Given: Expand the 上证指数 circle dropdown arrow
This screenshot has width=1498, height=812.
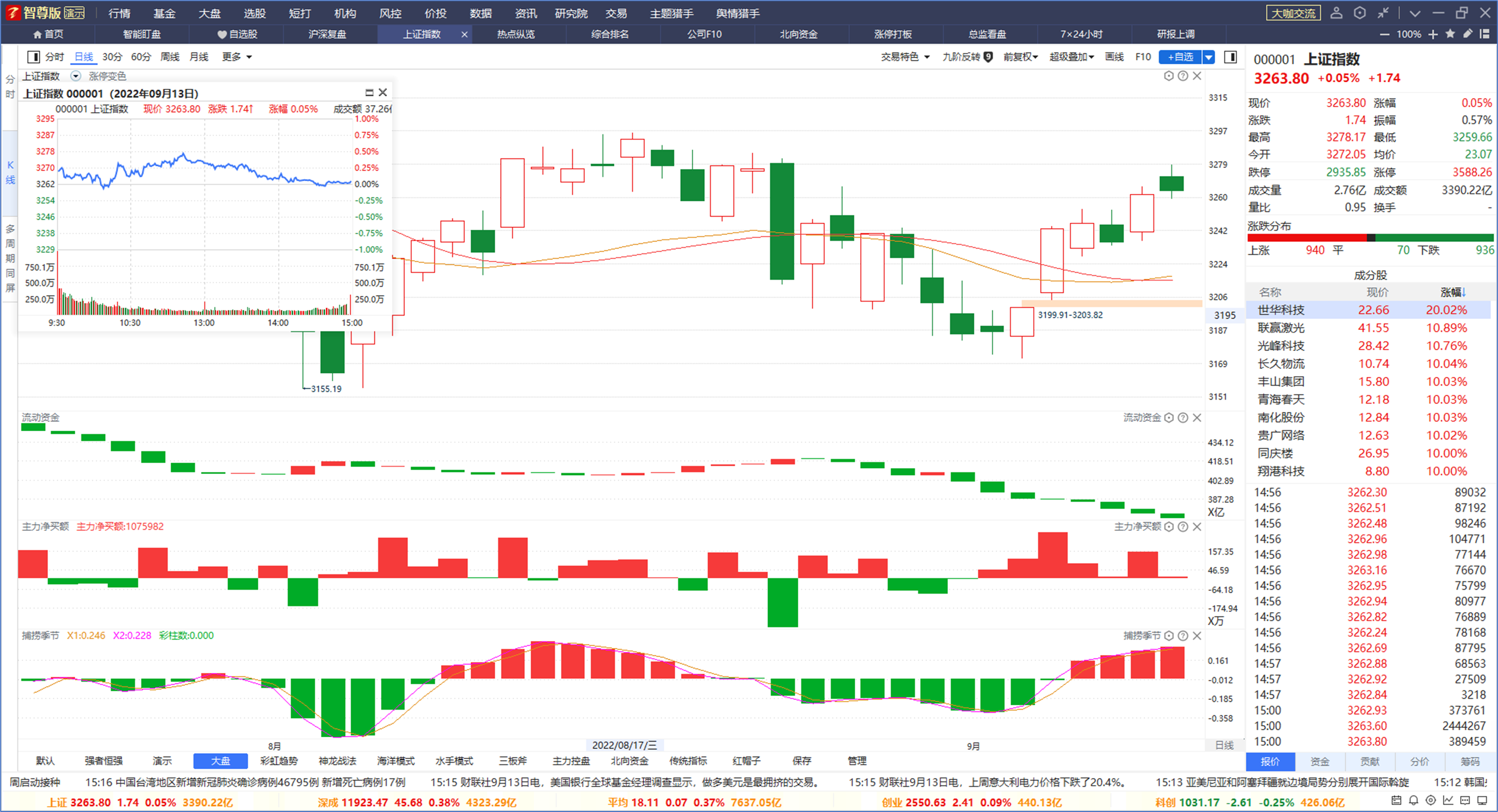Looking at the screenshot, I should tap(76, 76).
